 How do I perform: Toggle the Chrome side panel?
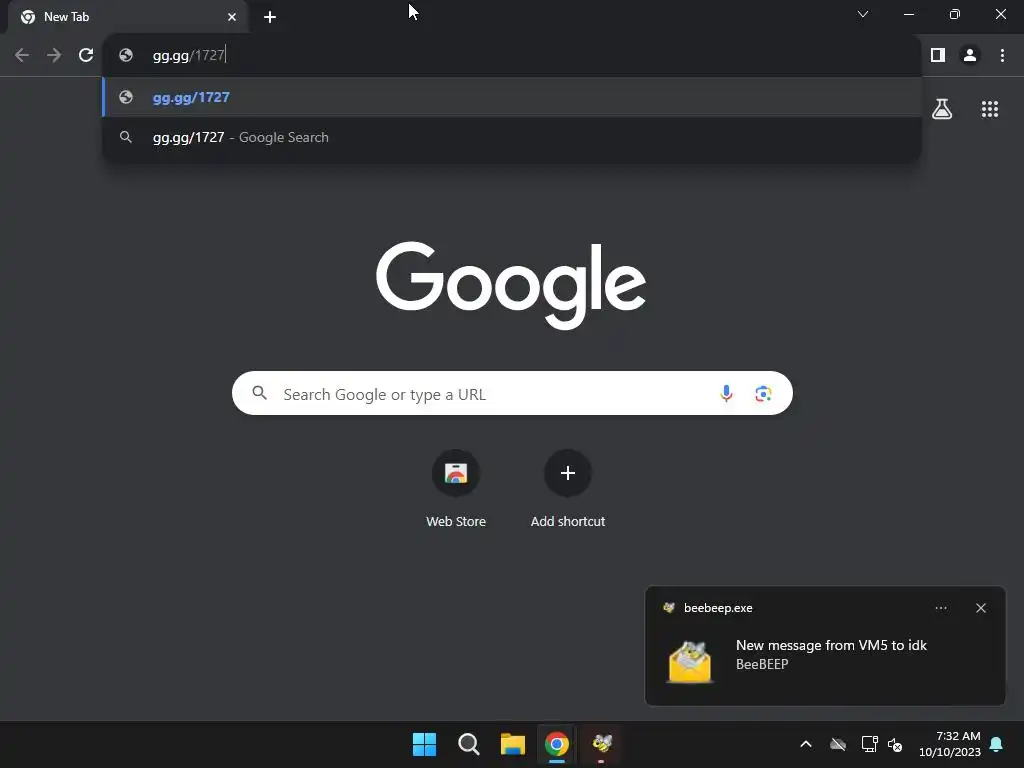938,56
